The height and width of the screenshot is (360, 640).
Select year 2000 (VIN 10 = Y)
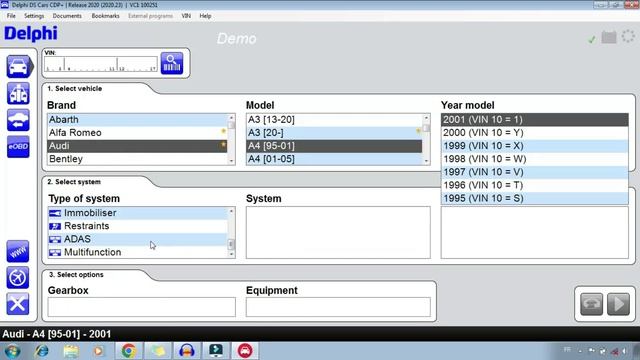pyautogui.click(x=535, y=133)
